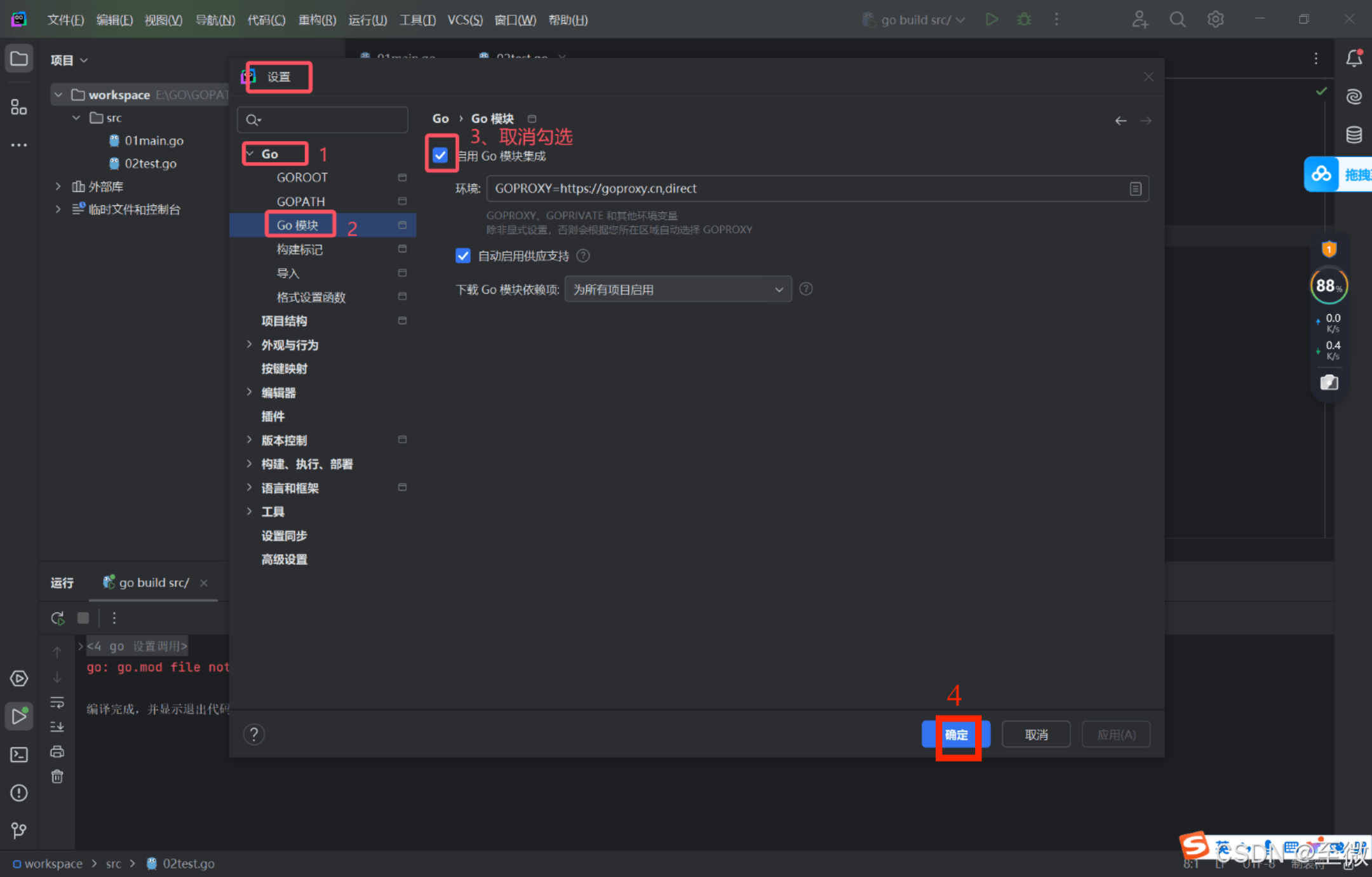Open the notifications bell icon
The width and height of the screenshot is (1372, 877).
1354,58
